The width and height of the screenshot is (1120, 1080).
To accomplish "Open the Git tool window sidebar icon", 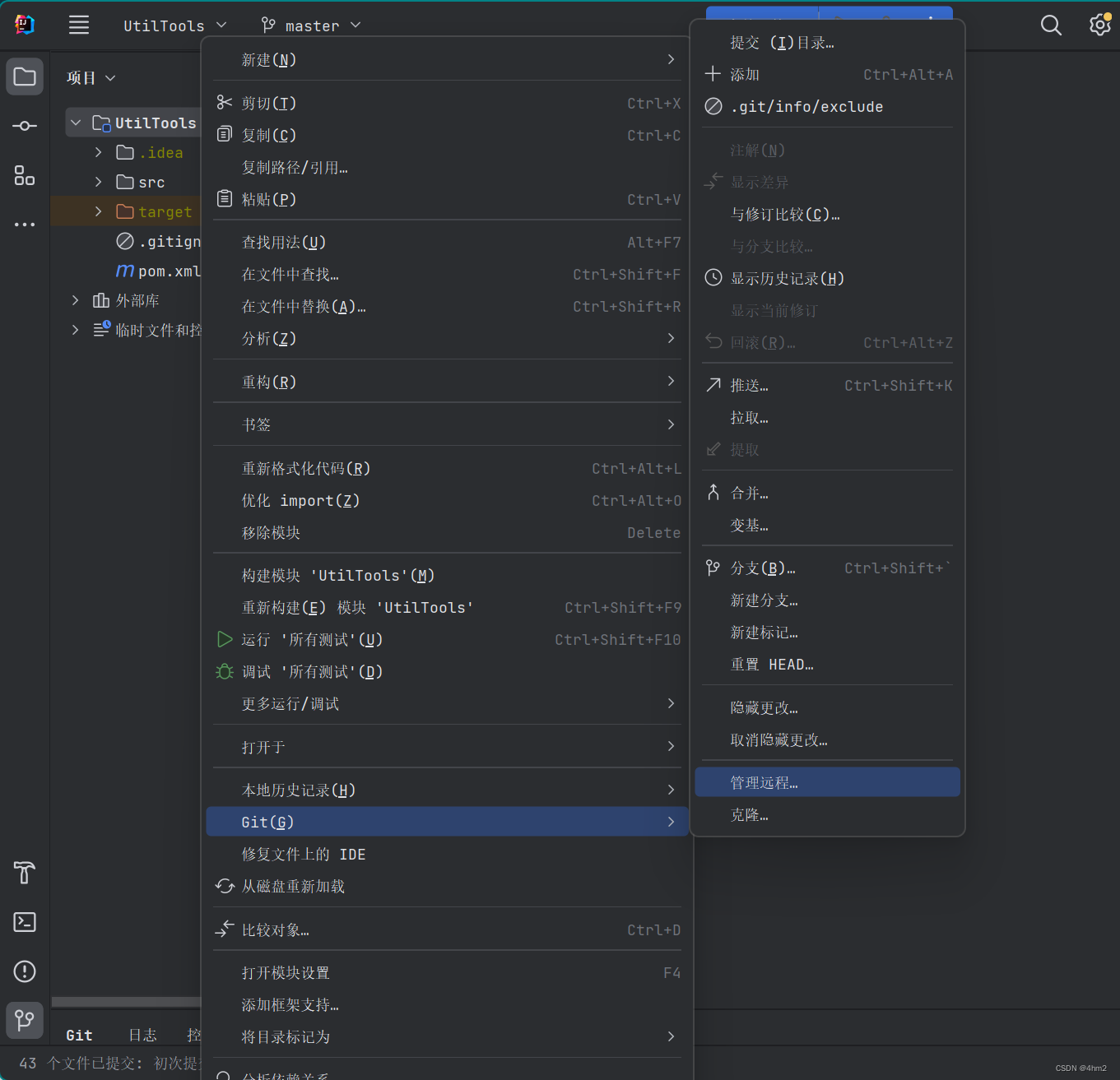I will pos(25,1021).
